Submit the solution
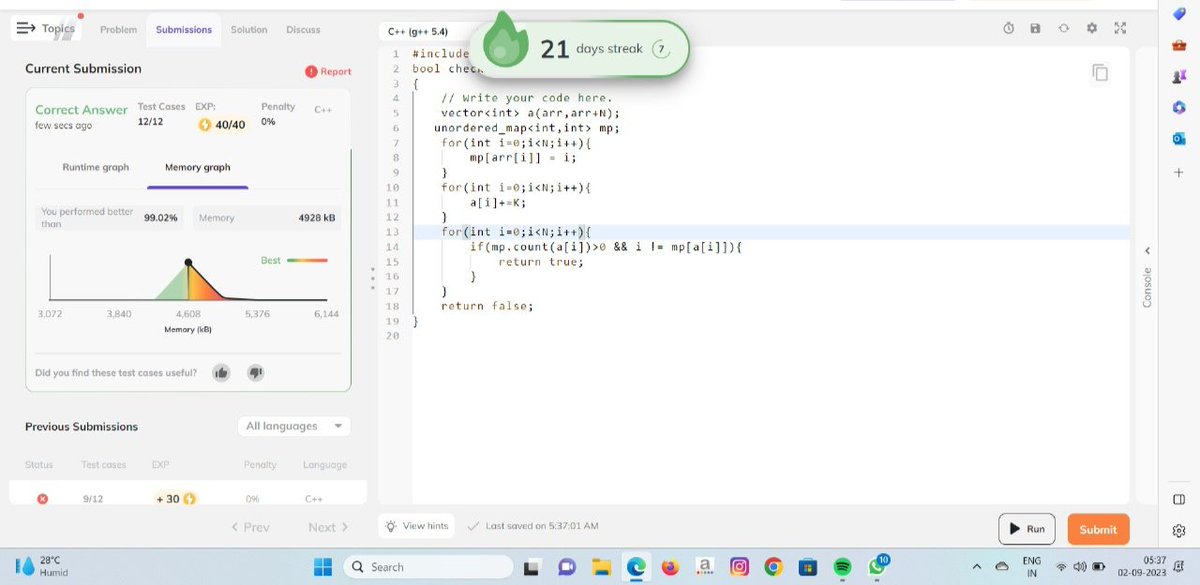 [x=1097, y=529]
